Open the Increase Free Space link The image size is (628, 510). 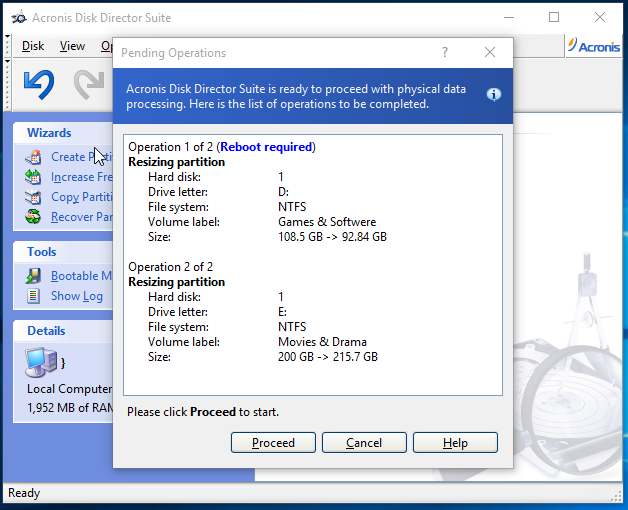click(82, 177)
